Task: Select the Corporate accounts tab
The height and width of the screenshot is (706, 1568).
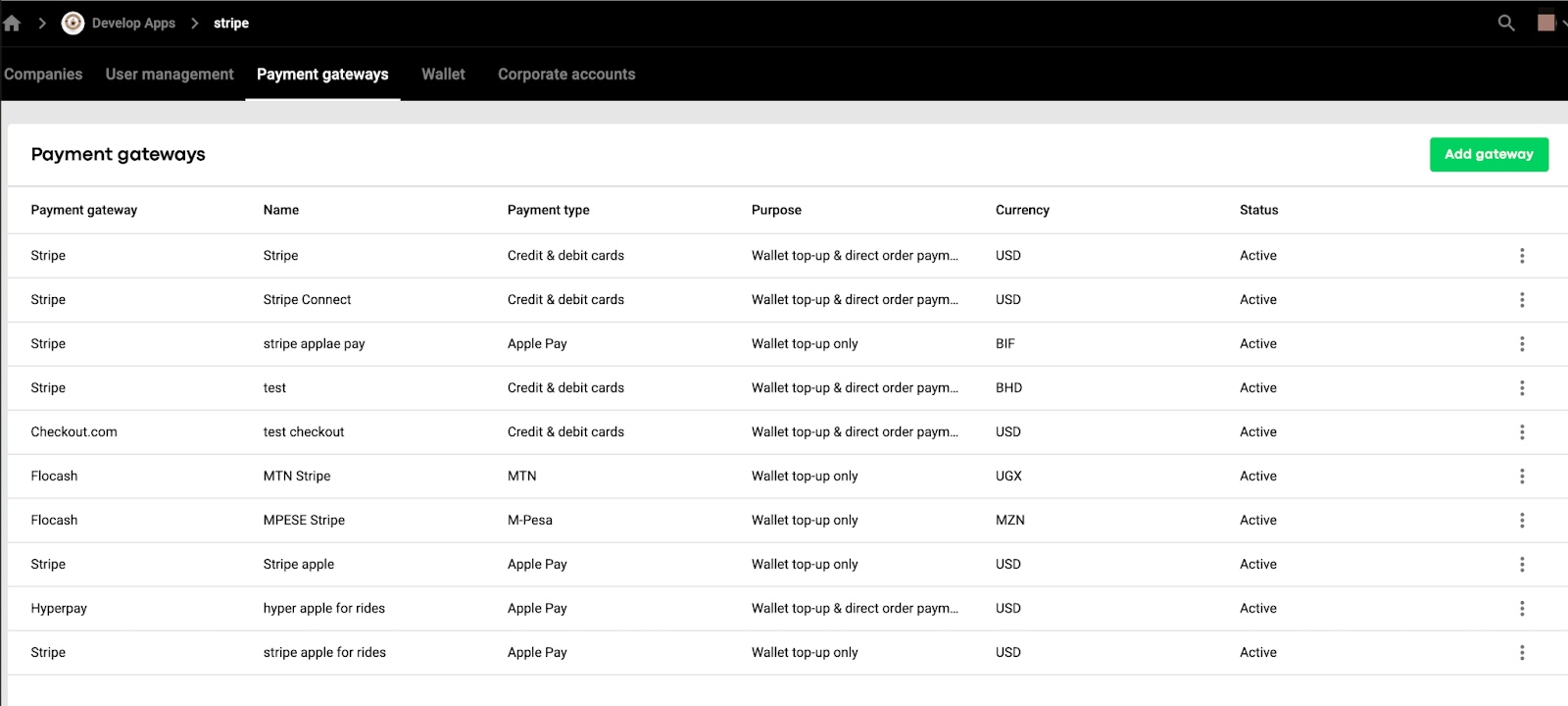Action: [566, 75]
